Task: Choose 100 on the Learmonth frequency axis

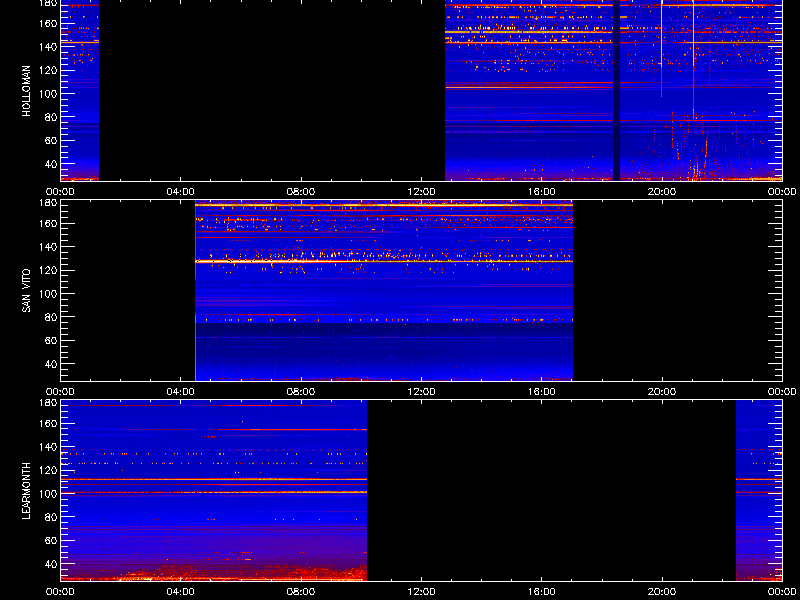Action: pyautogui.click(x=48, y=494)
